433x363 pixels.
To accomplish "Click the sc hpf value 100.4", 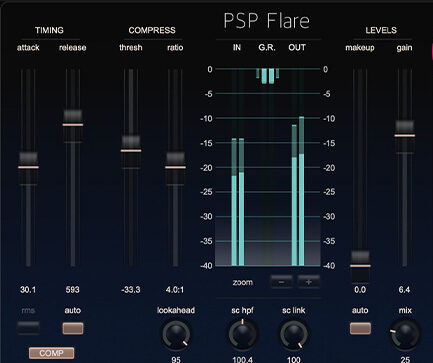I will point(242,360).
